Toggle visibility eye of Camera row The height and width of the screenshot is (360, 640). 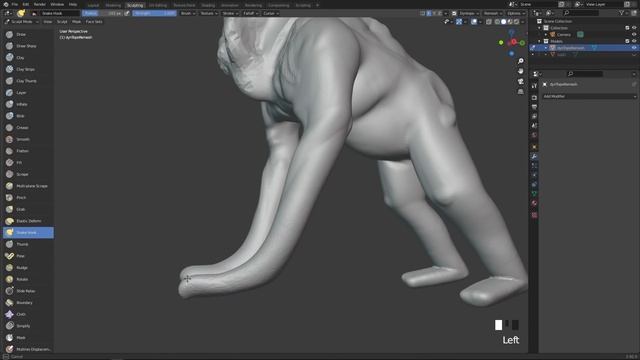click(634, 35)
